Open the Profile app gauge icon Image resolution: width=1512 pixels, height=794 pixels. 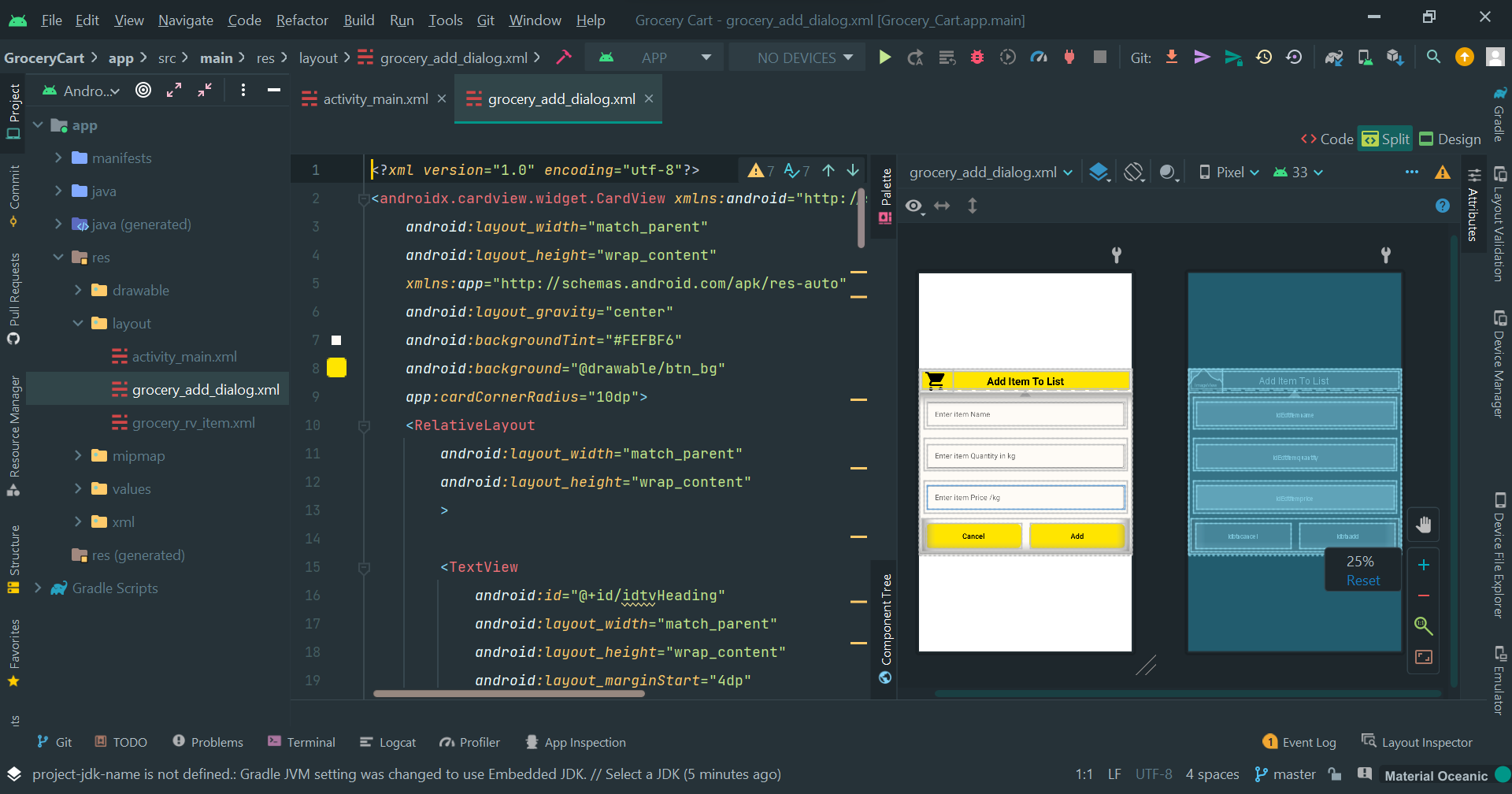(1039, 58)
